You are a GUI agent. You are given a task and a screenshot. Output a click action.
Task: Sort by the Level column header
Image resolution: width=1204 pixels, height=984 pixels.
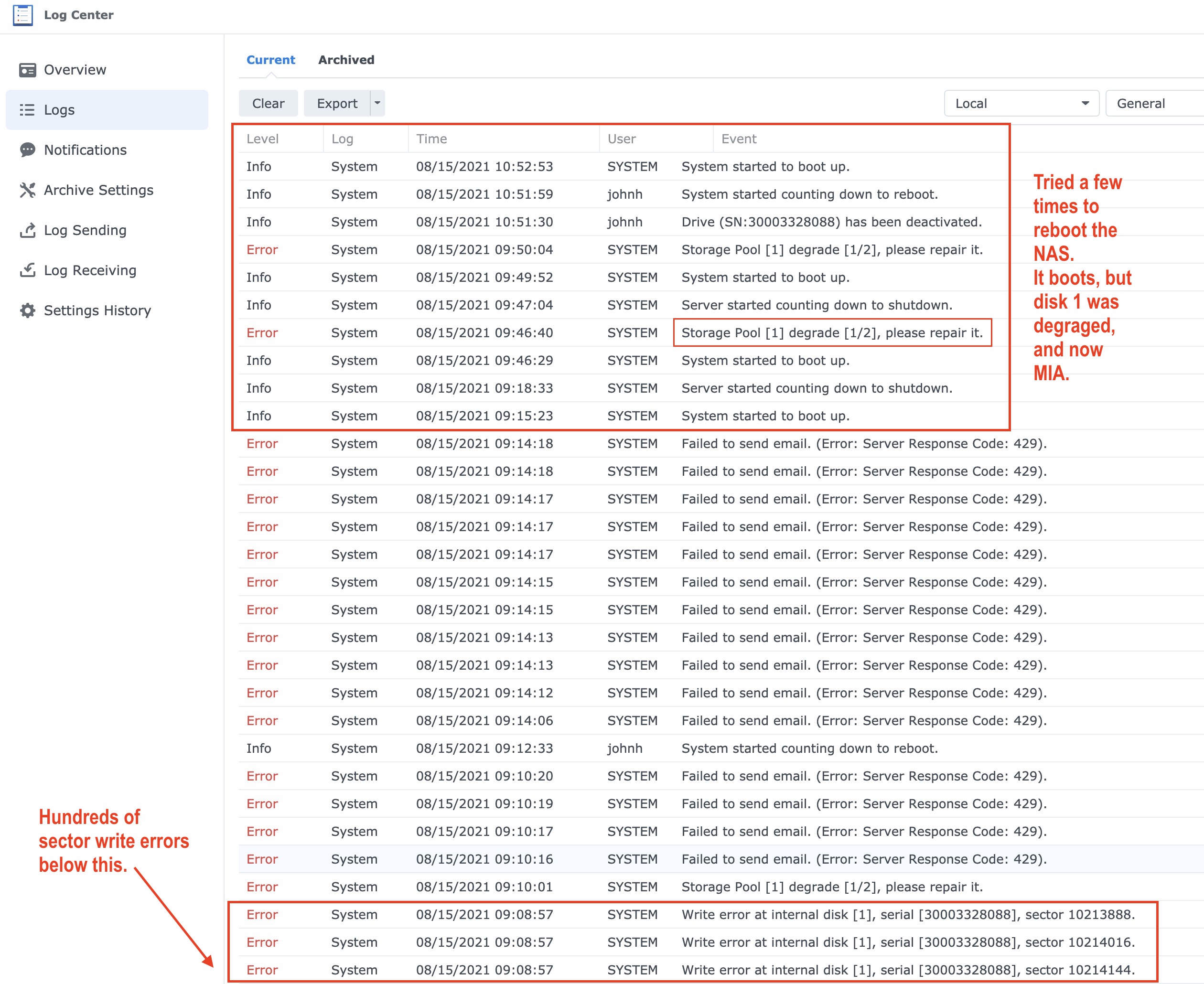pyautogui.click(x=262, y=139)
